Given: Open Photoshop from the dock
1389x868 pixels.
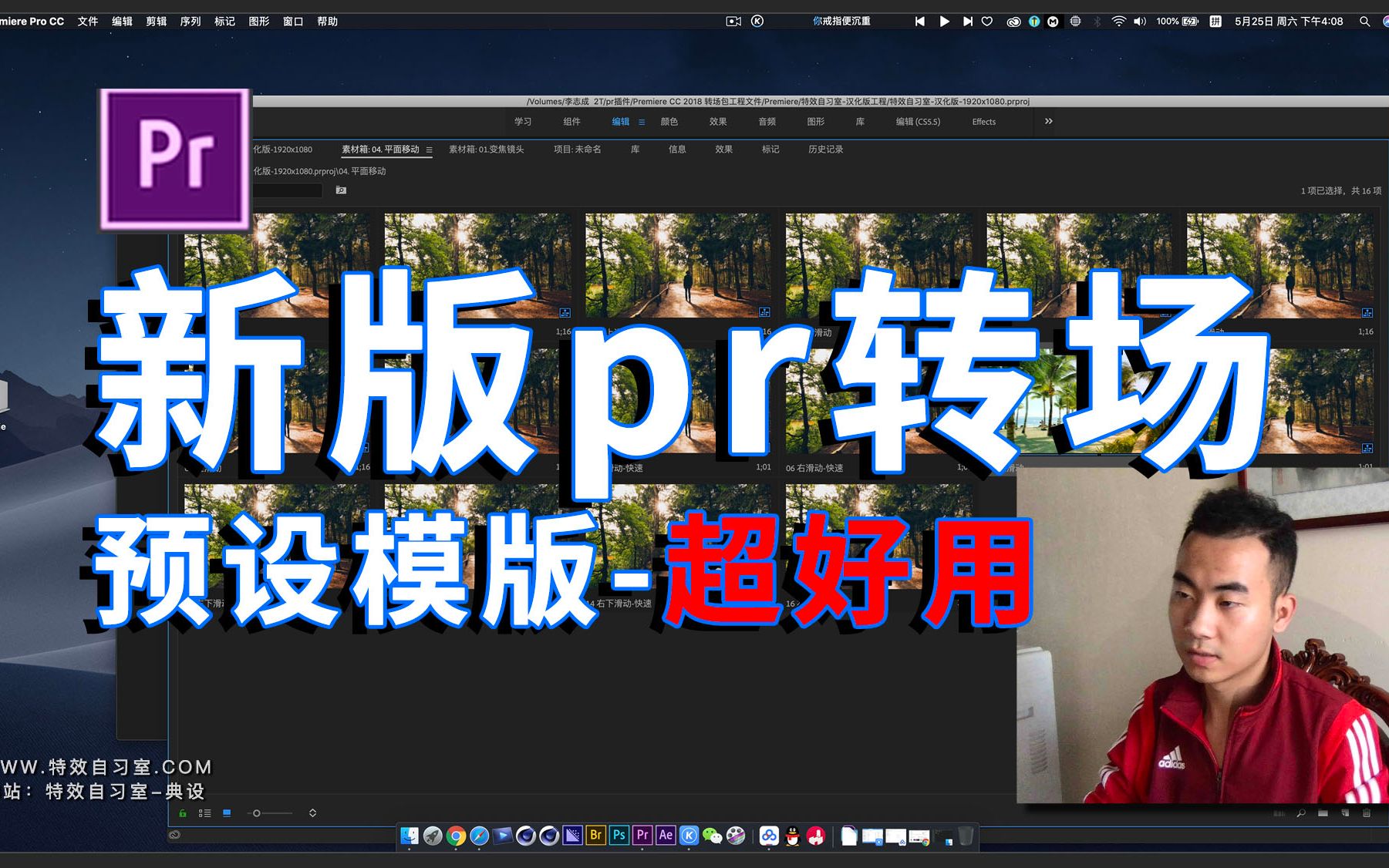Looking at the screenshot, I should pyautogui.click(x=619, y=835).
